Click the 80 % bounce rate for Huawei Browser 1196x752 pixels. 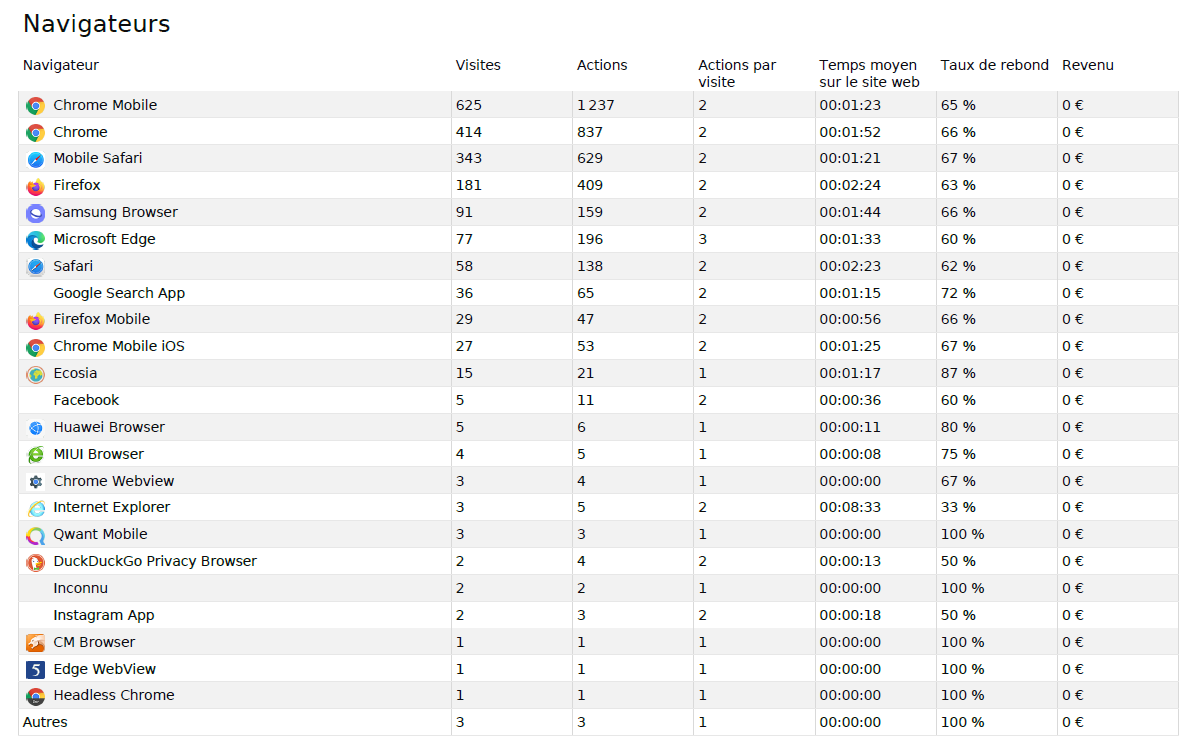tap(958, 427)
